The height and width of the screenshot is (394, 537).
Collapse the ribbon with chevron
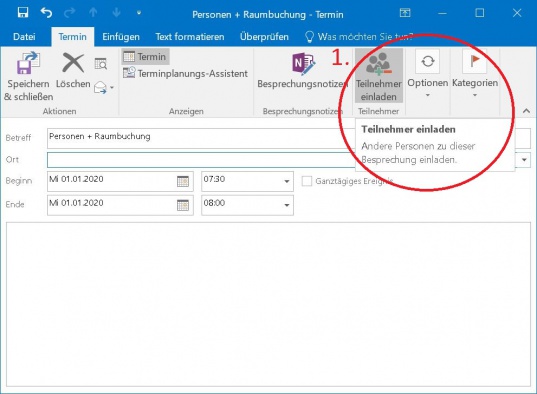pyautogui.click(x=526, y=111)
